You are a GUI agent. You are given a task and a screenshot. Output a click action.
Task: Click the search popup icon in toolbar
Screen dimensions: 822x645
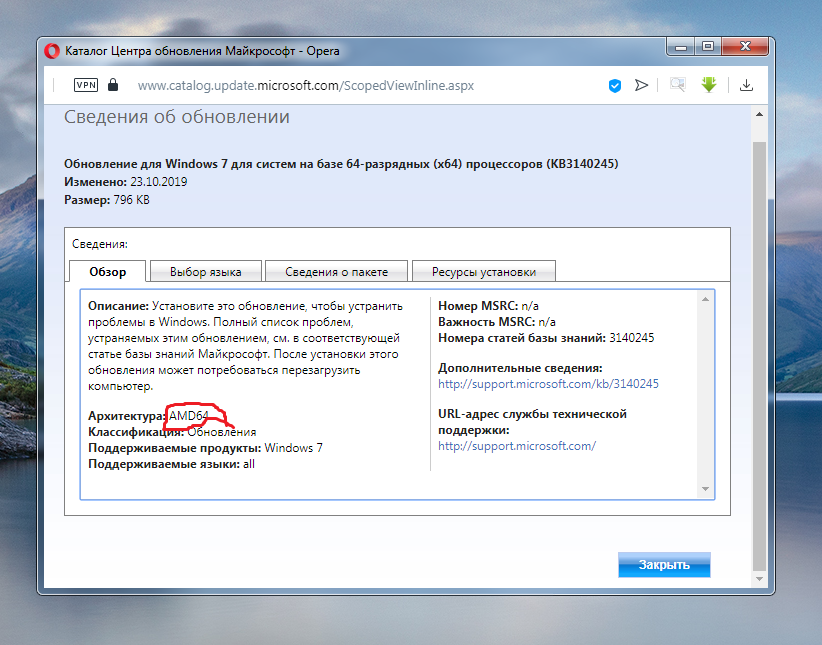(678, 85)
